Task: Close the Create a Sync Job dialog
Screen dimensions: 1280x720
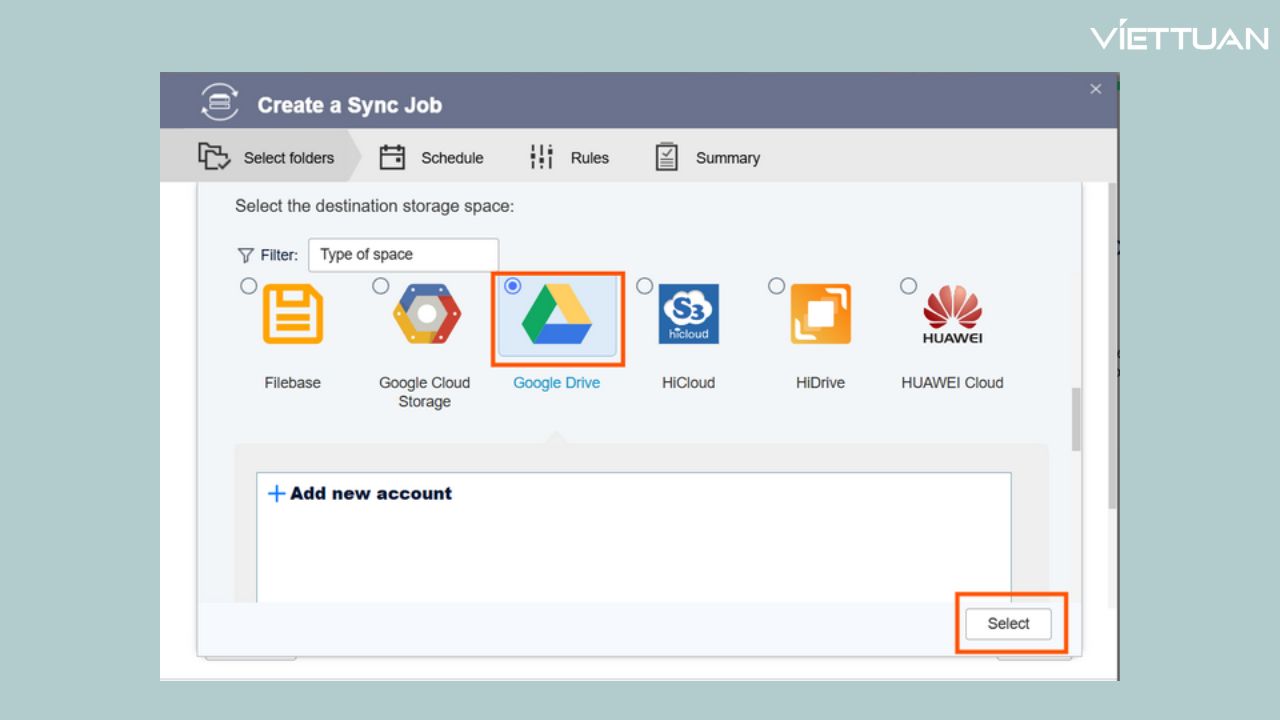Action: pos(1095,89)
